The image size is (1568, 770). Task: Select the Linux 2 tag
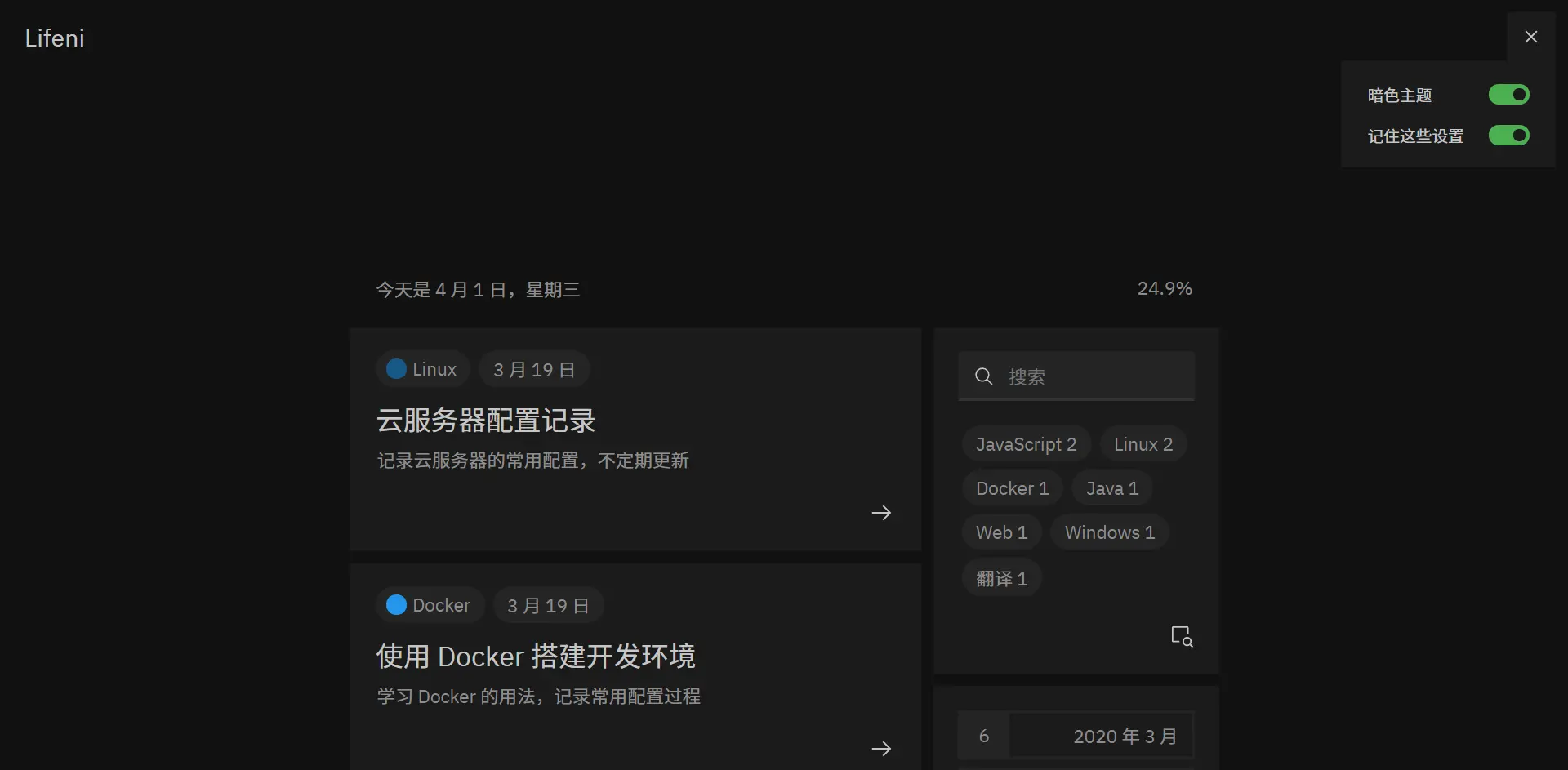coord(1143,443)
